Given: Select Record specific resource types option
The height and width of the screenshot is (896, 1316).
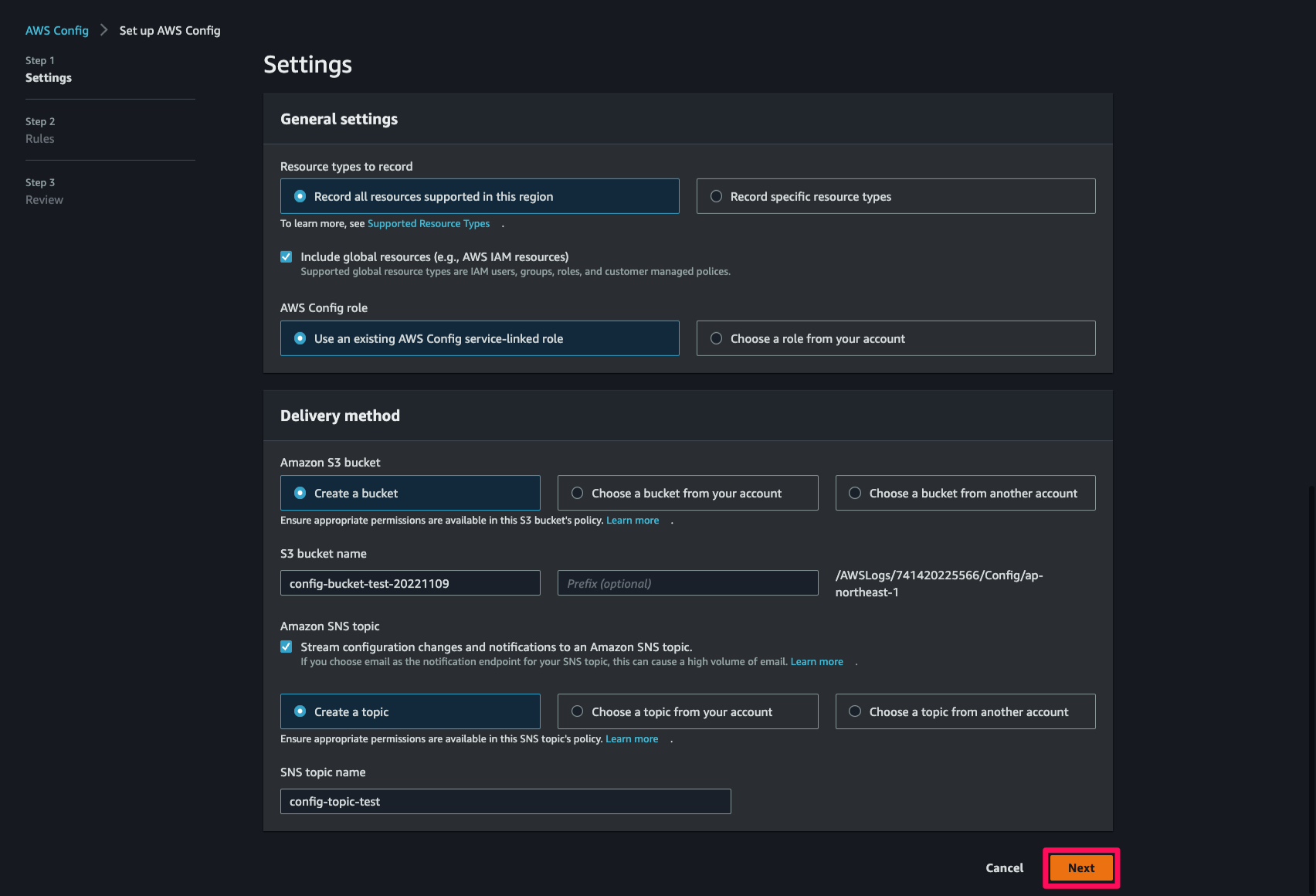Looking at the screenshot, I should coord(896,196).
